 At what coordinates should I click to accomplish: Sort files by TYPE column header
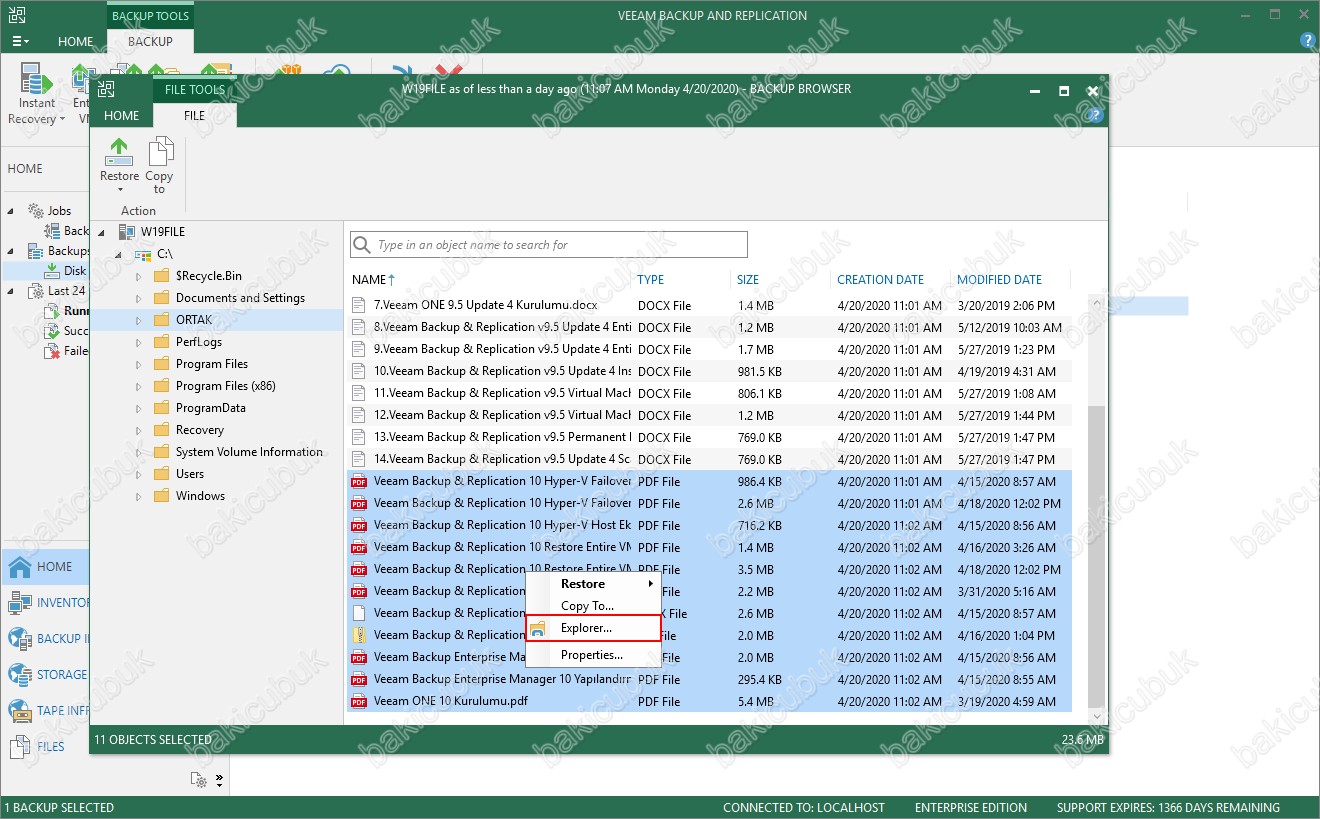click(651, 280)
